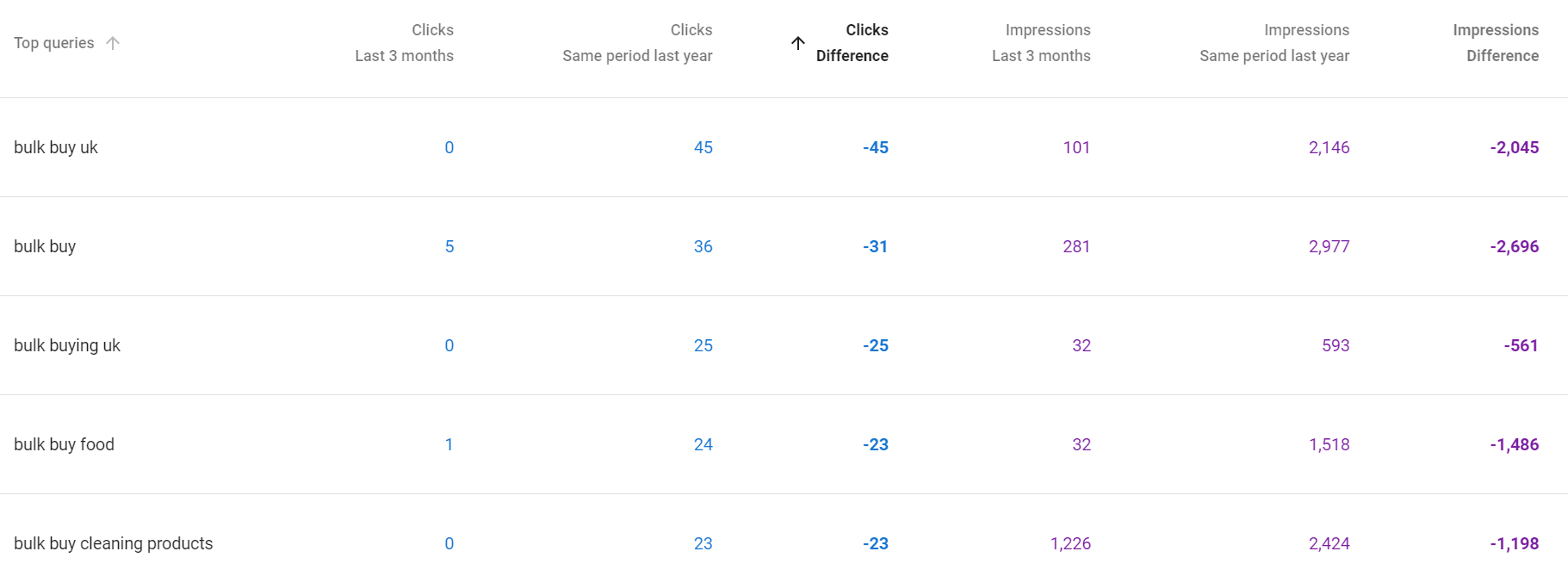Click the -2,045 impressions difference value
Viewport: 1568px width, 570px height.
[1514, 147]
